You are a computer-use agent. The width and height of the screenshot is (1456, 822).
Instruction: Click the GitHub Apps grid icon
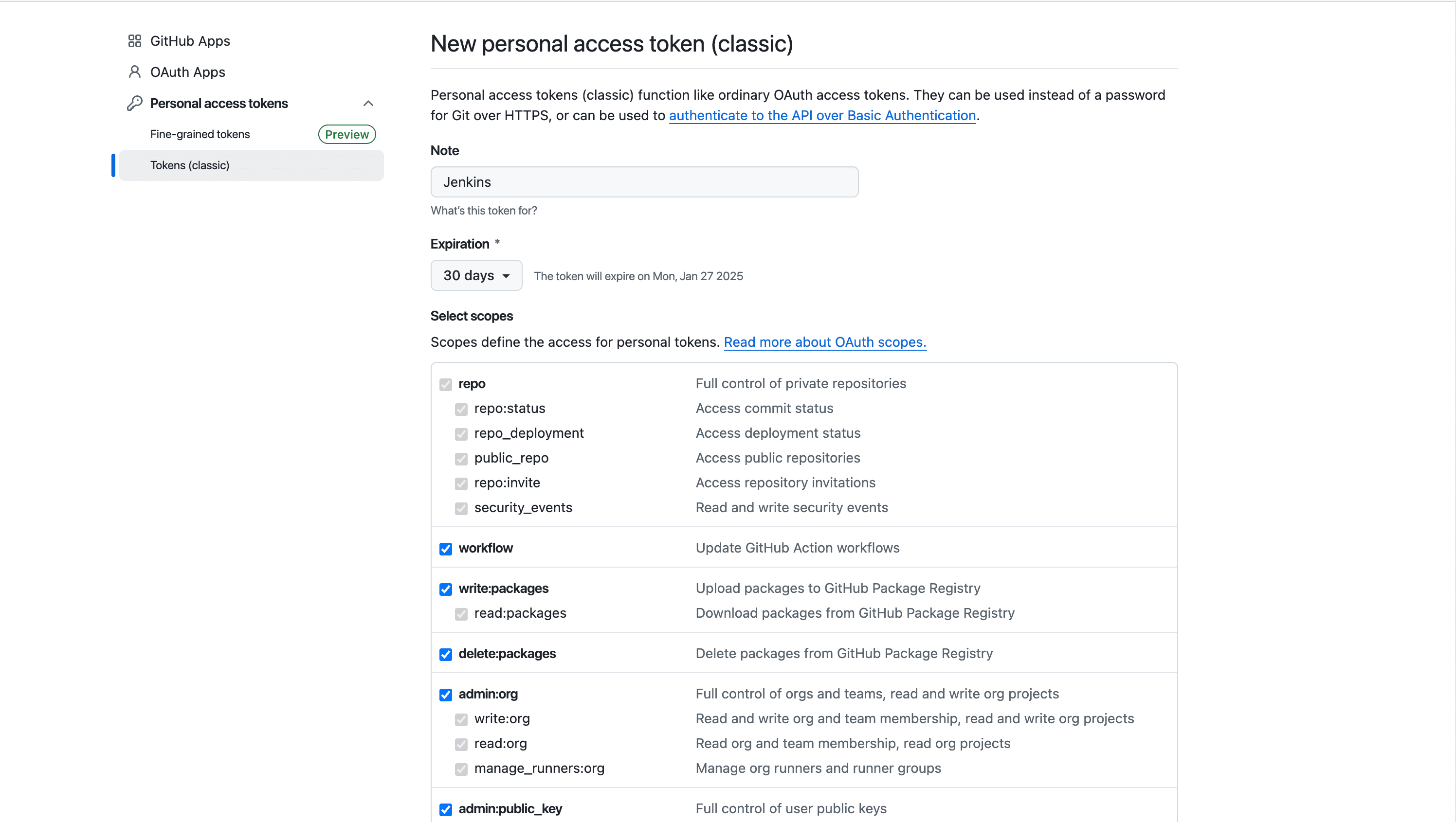click(134, 41)
